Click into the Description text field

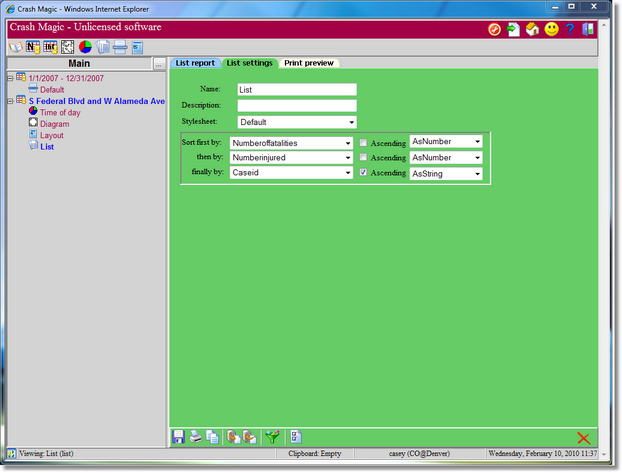click(x=296, y=106)
